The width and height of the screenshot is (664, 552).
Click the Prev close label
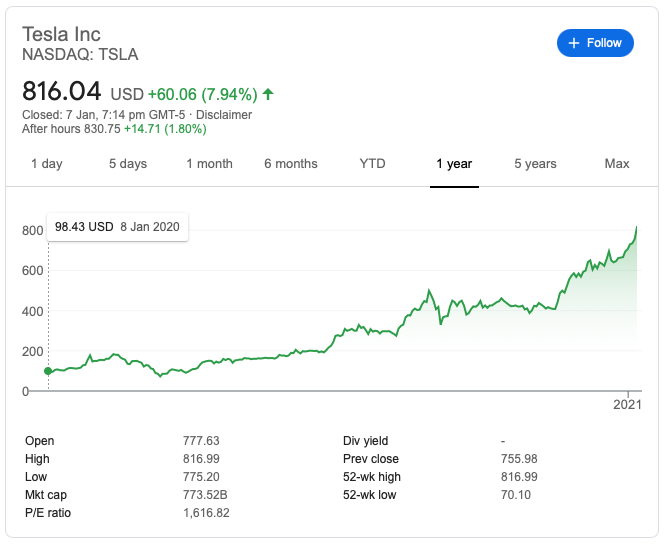pyautogui.click(x=371, y=459)
